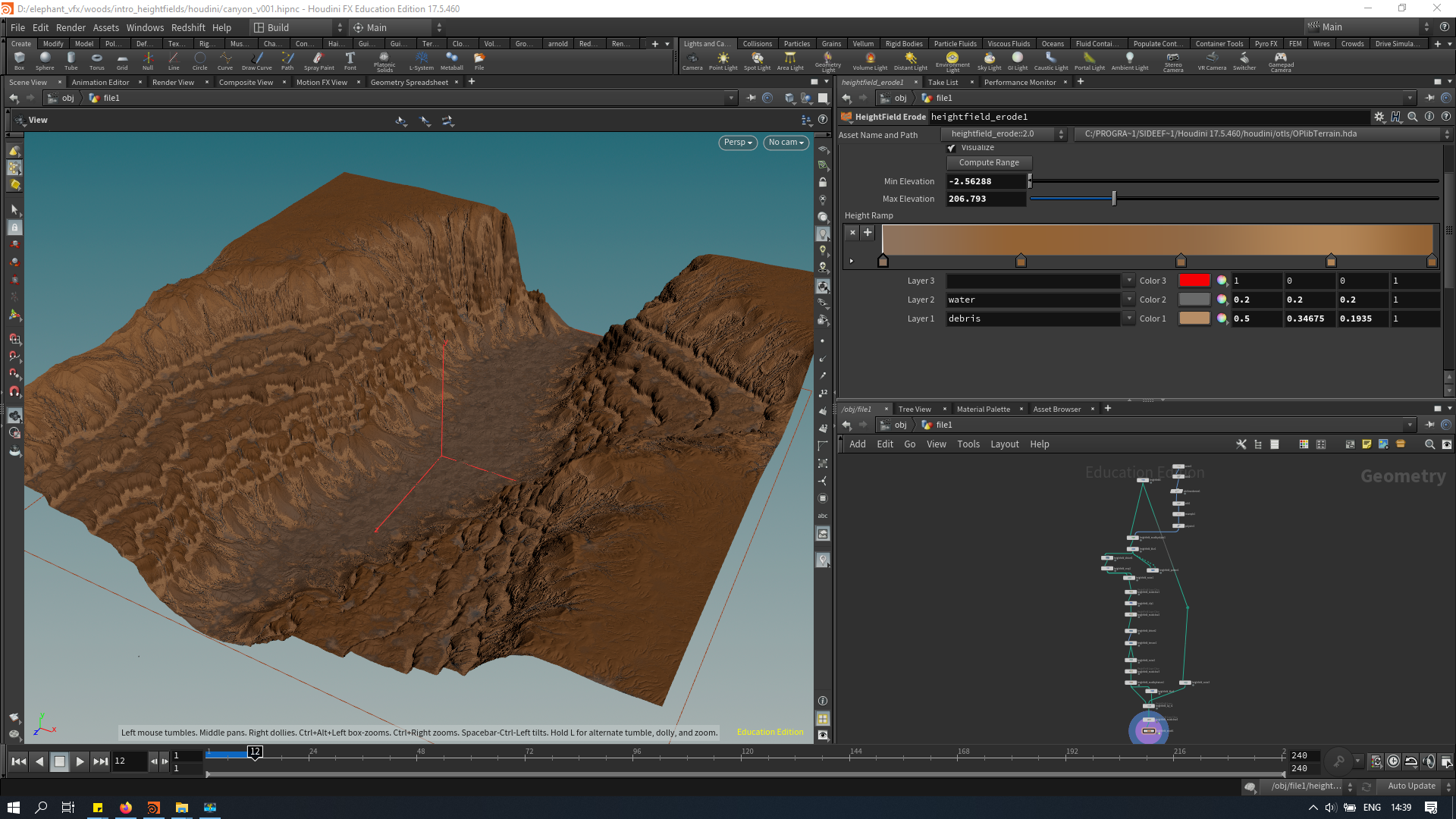
Task: Switch to the Geometry Spreadsheet tab
Action: click(x=409, y=82)
